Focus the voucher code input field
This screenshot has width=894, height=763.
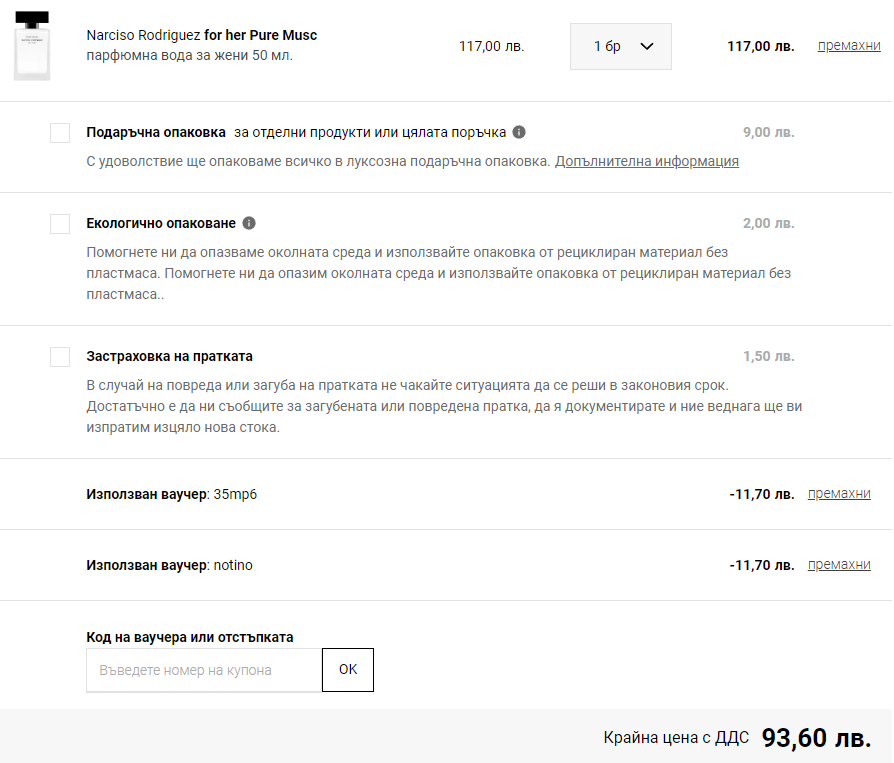coord(204,670)
